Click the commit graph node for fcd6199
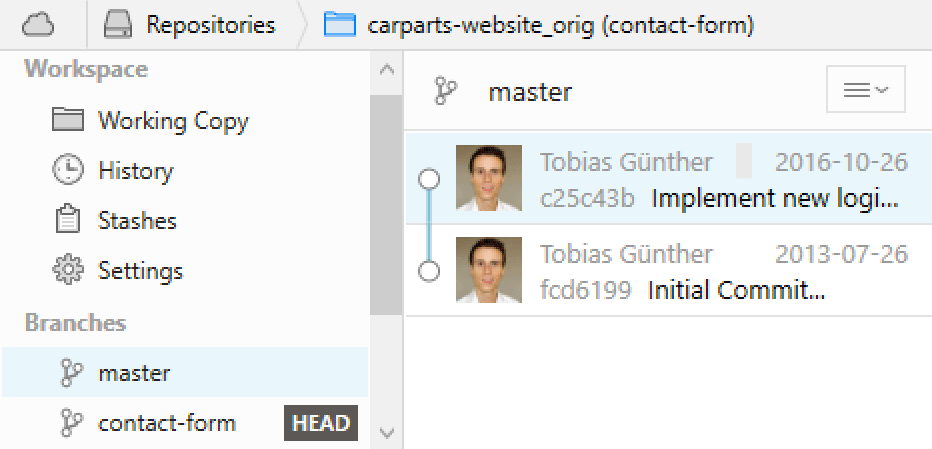 point(429,271)
